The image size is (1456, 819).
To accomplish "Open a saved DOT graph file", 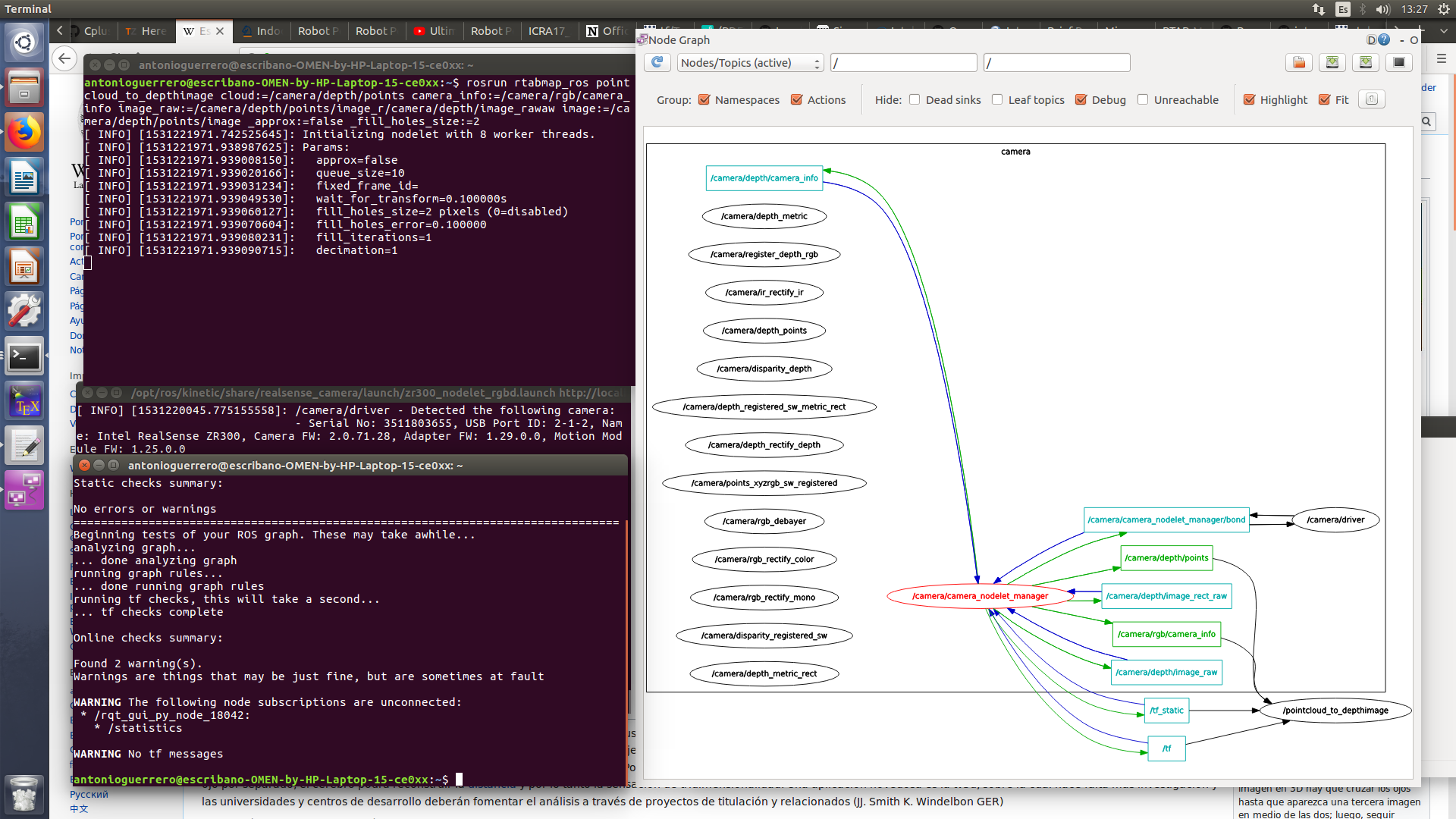I will (1299, 63).
